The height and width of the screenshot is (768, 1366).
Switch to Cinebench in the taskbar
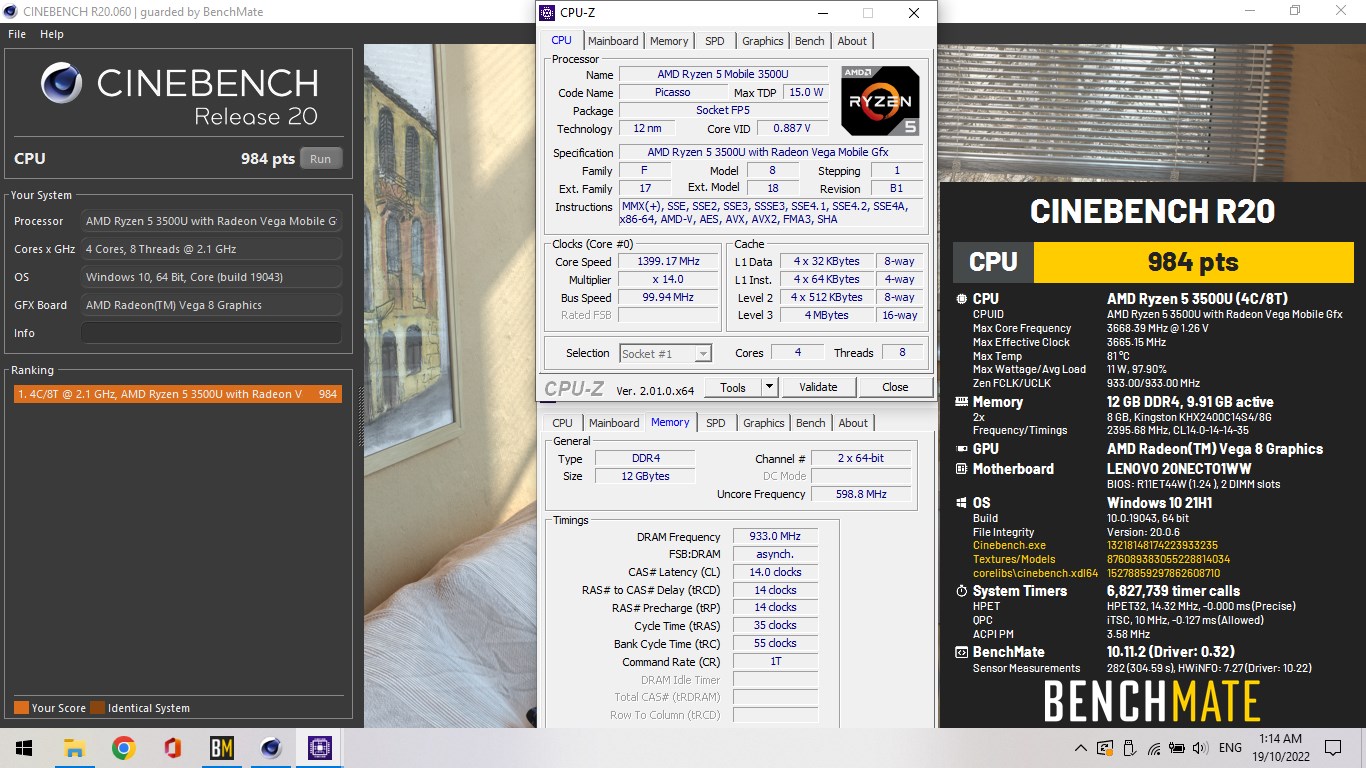click(270, 748)
